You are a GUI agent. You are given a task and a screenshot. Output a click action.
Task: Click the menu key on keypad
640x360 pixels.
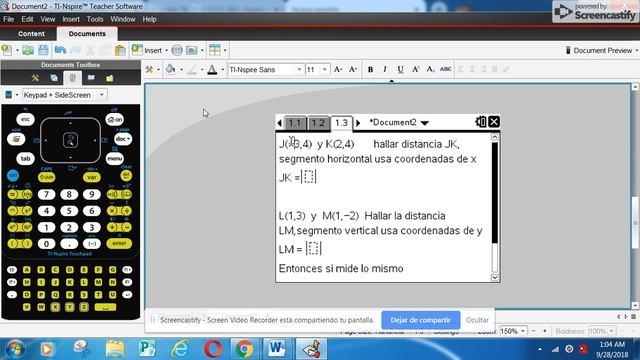coord(115,159)
